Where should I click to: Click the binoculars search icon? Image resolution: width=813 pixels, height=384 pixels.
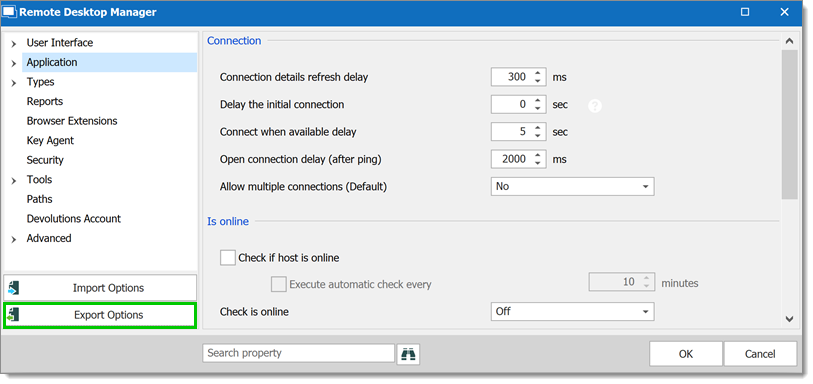[x=409, y=354]
